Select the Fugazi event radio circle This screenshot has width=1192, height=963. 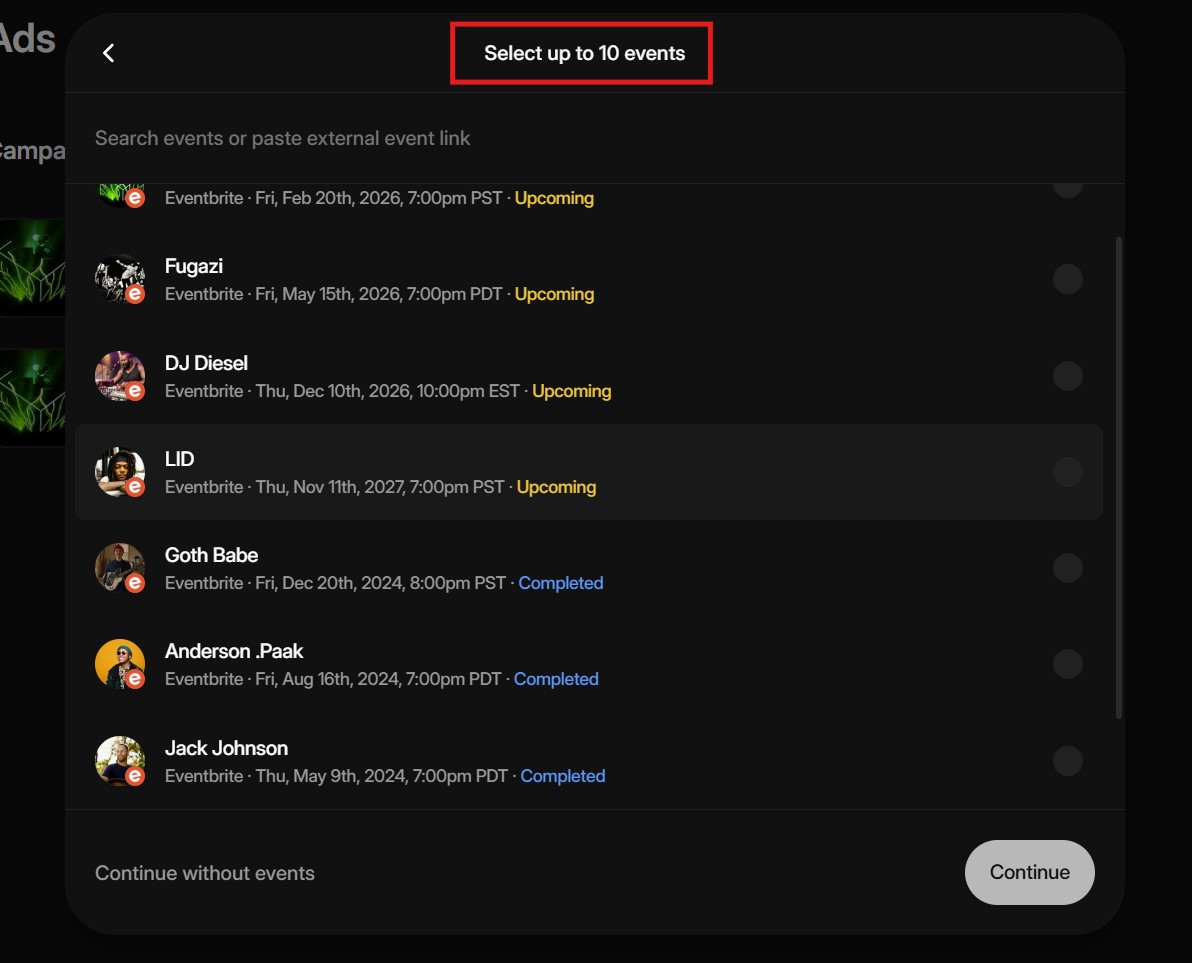coord(1067,279)
